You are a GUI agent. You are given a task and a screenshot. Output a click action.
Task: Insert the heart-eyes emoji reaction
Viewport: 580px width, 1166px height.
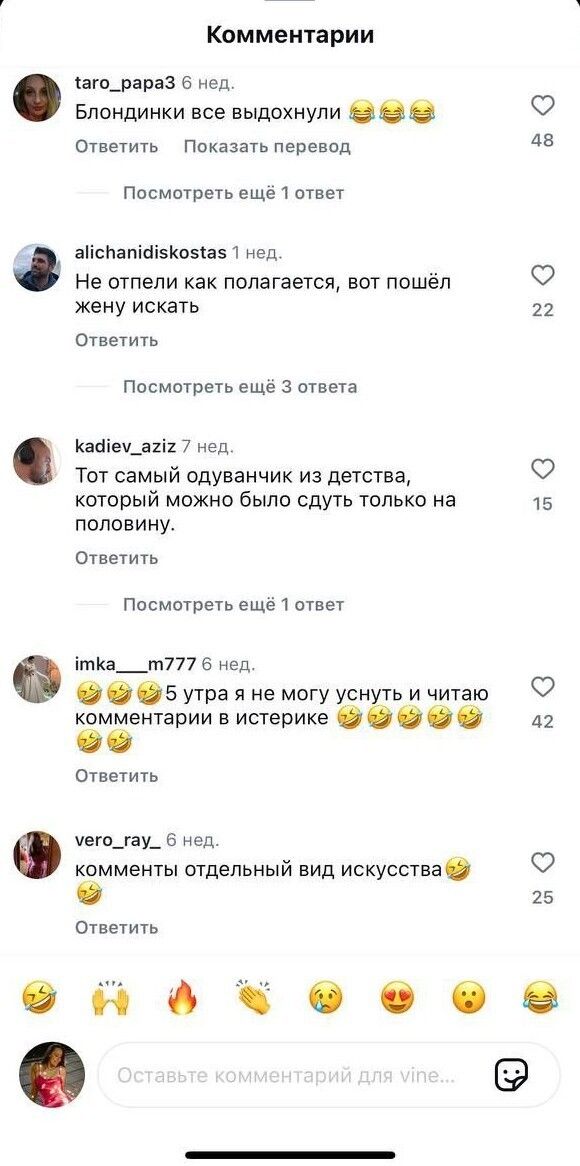tap(398, 997)
